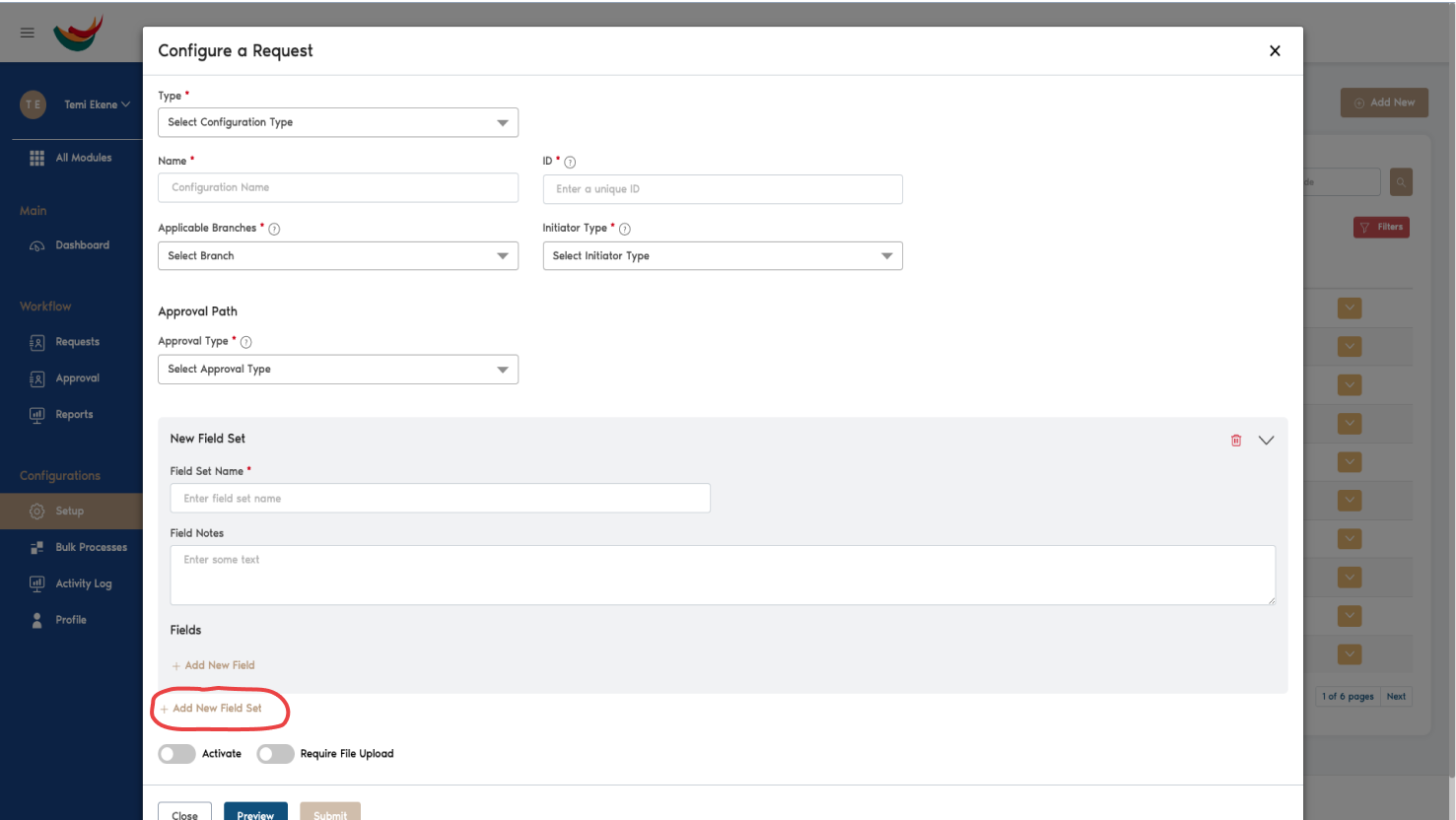1456x820 pixels.
Task: Open the Select Initiator Type dropdown
Action: click(723, 255)
